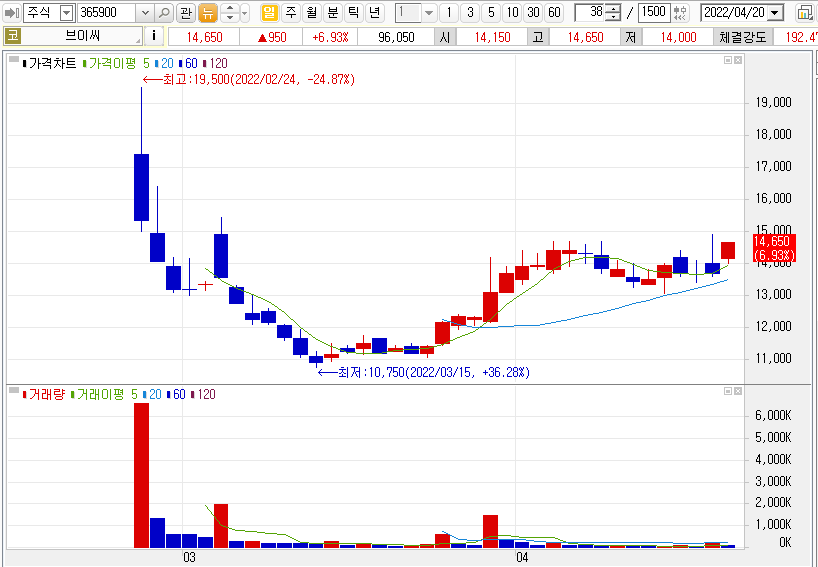Click the open price 14,150 value

click(492, 37)
